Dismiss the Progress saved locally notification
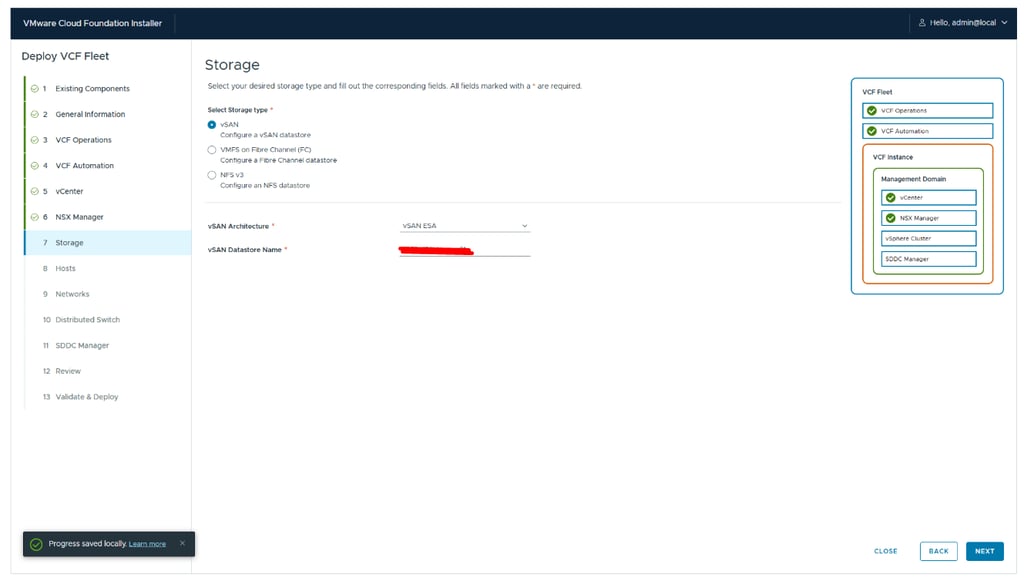The height and width of the screenshot is (581, 1024). pyautogui.click(x=182, y=543)
